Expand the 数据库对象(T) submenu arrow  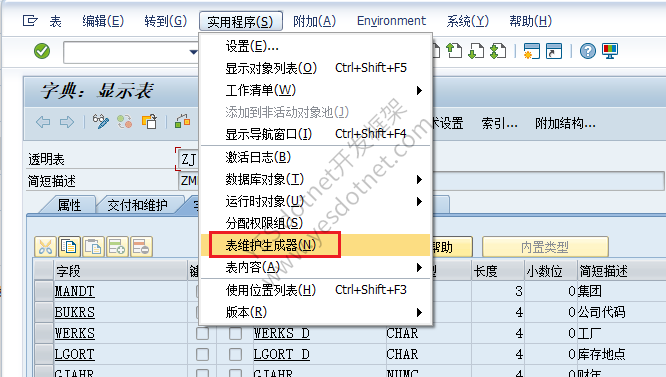coord(419,180)
